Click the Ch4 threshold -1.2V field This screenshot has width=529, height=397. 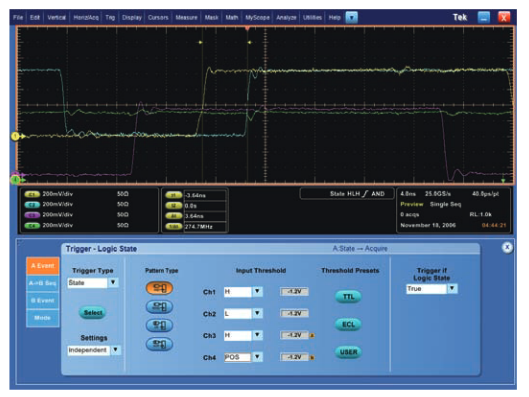(x=294, y=357)
